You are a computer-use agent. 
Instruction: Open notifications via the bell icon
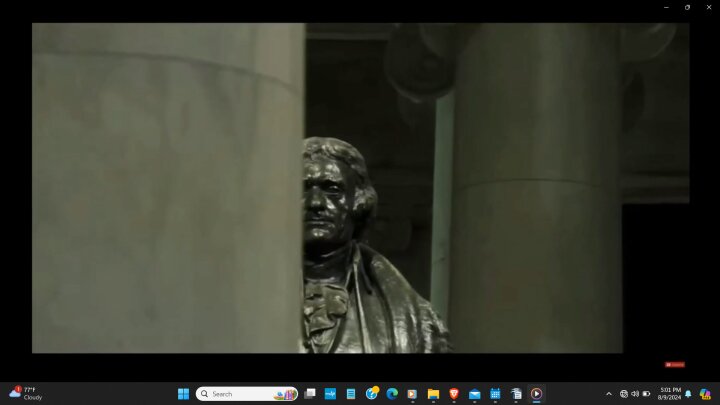[x=688, y=394]
